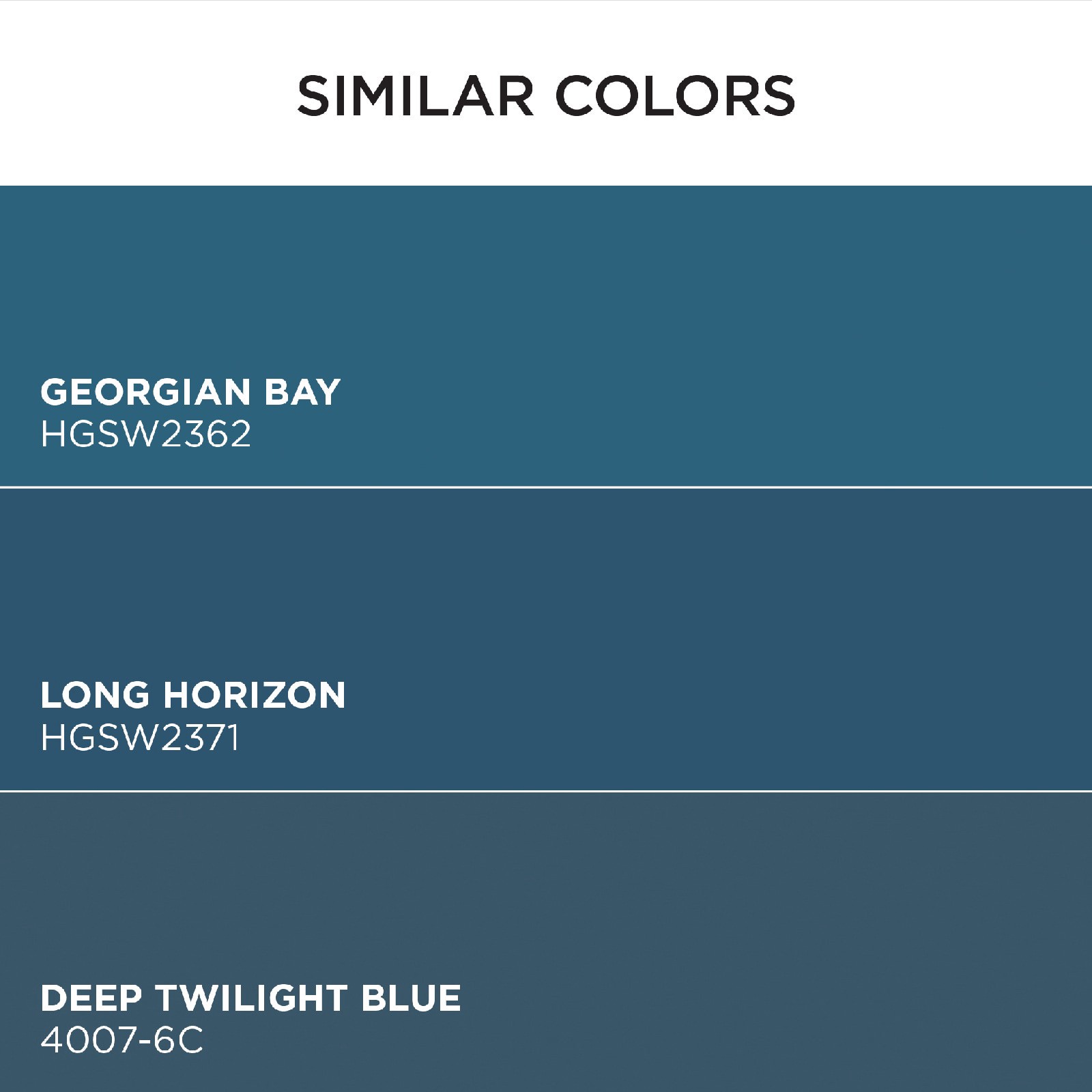Open the DEEP TWILIGHT BLUE name label
Viewport: 1092px width, 1092px height.
(250, 998)
